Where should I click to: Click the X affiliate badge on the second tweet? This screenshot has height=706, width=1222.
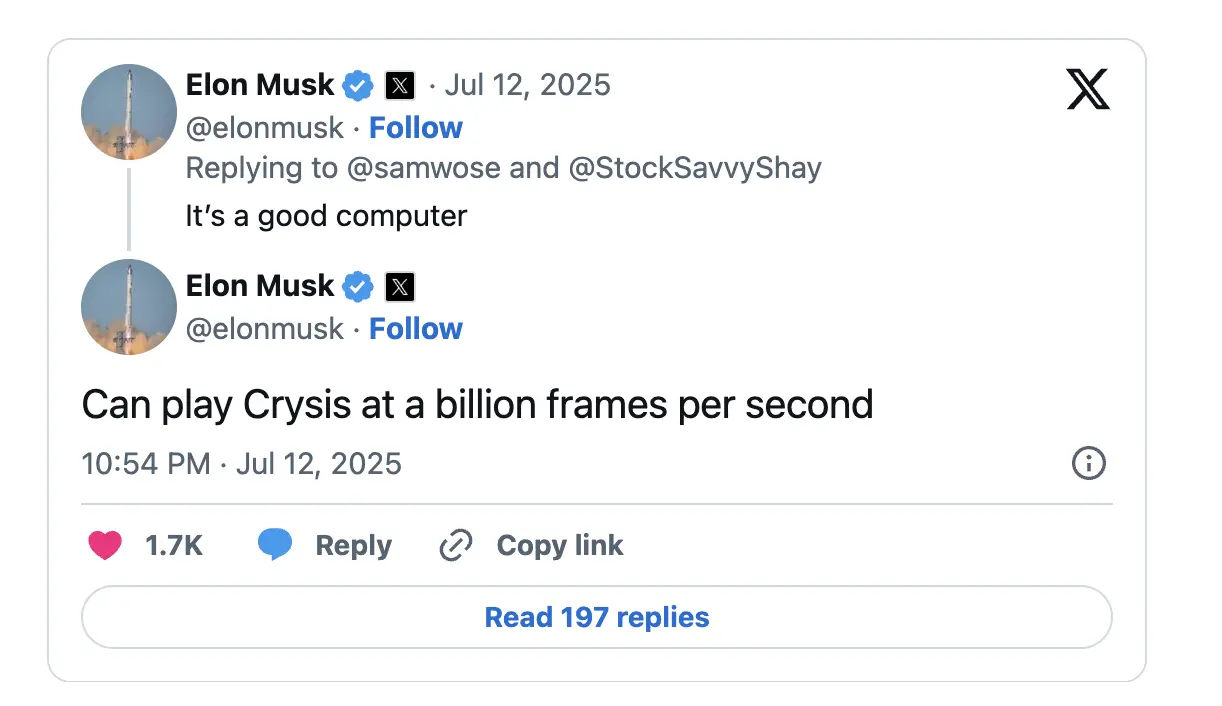pyautogui.click(x=399, y=287)
